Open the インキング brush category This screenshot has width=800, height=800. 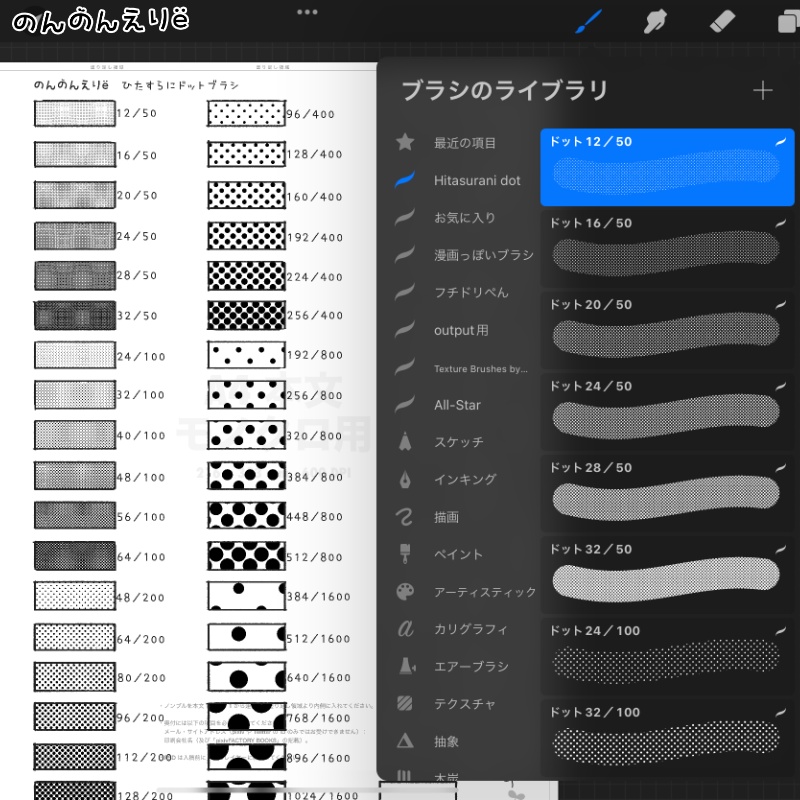463,480
